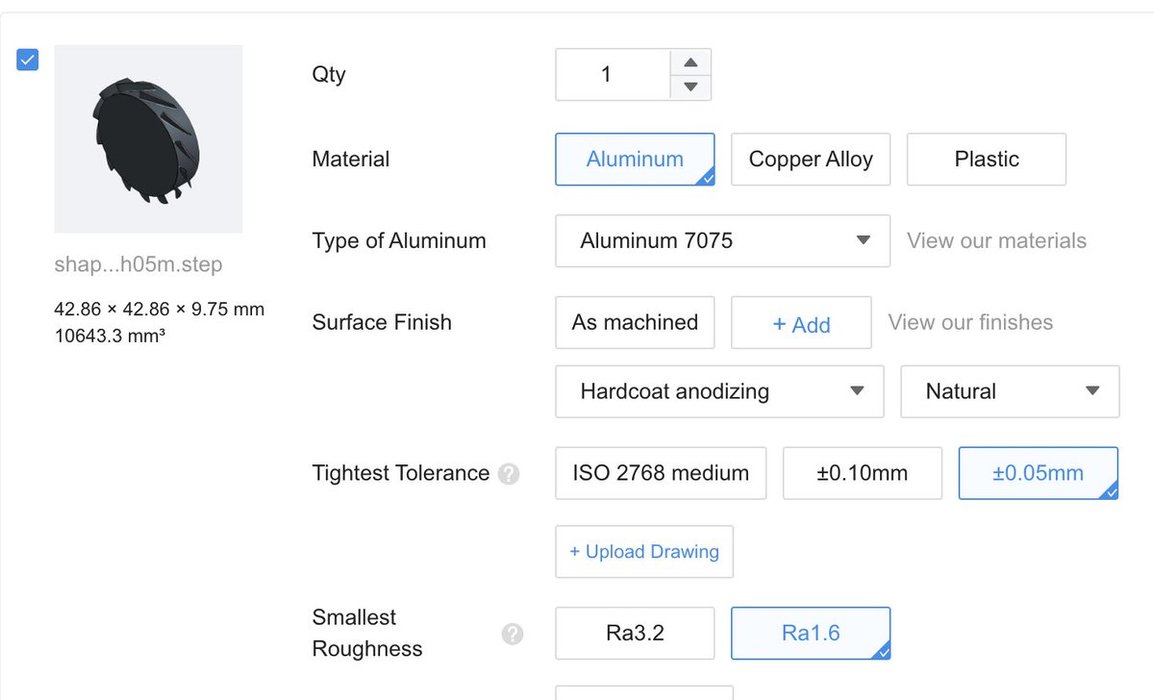
Task: Increase quantity with the up arrow
Action: click(690, 62)
